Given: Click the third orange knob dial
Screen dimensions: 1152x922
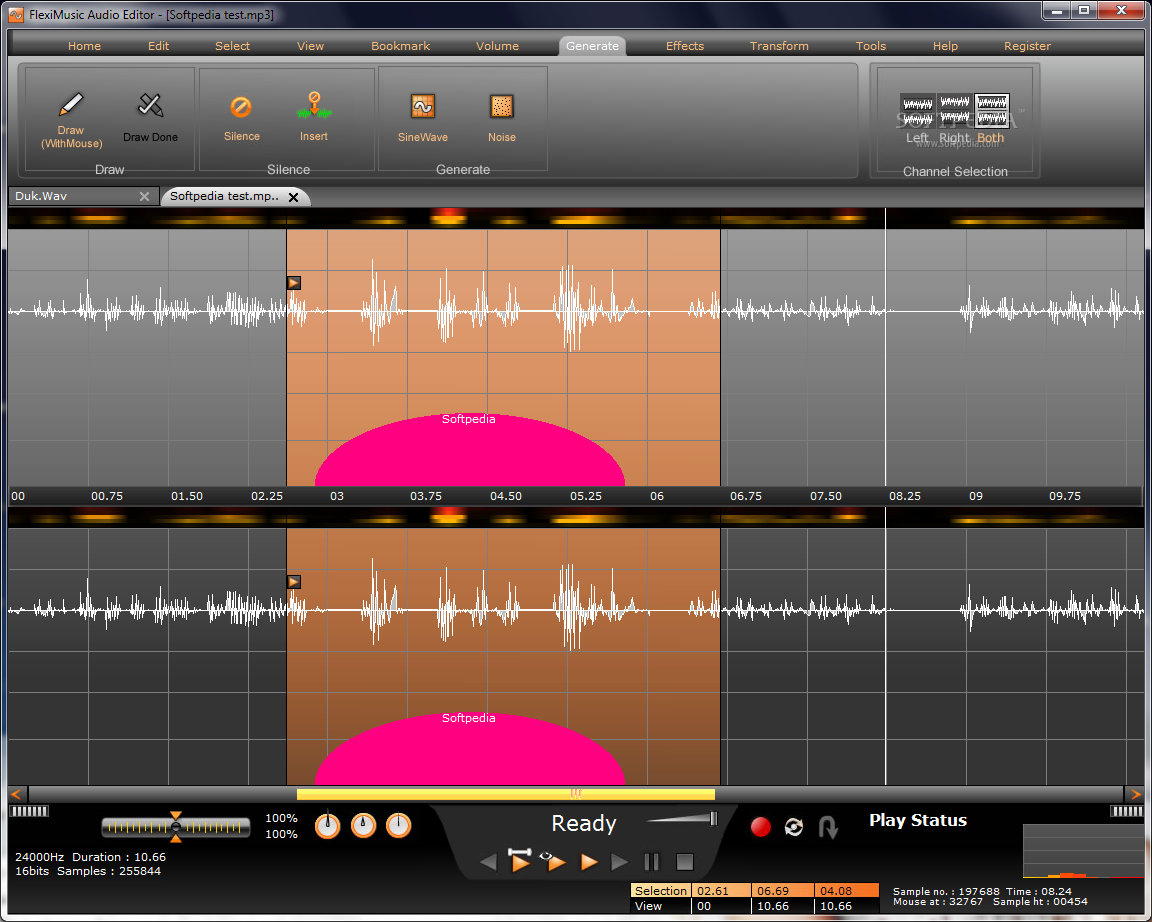Looking at the screenshot, I should tap(398, 826).
